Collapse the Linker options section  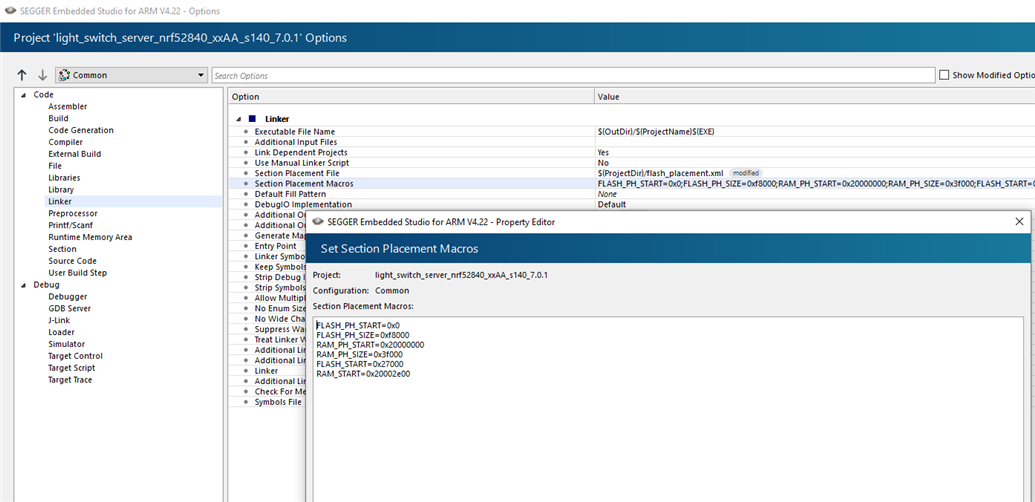(239, 119)
